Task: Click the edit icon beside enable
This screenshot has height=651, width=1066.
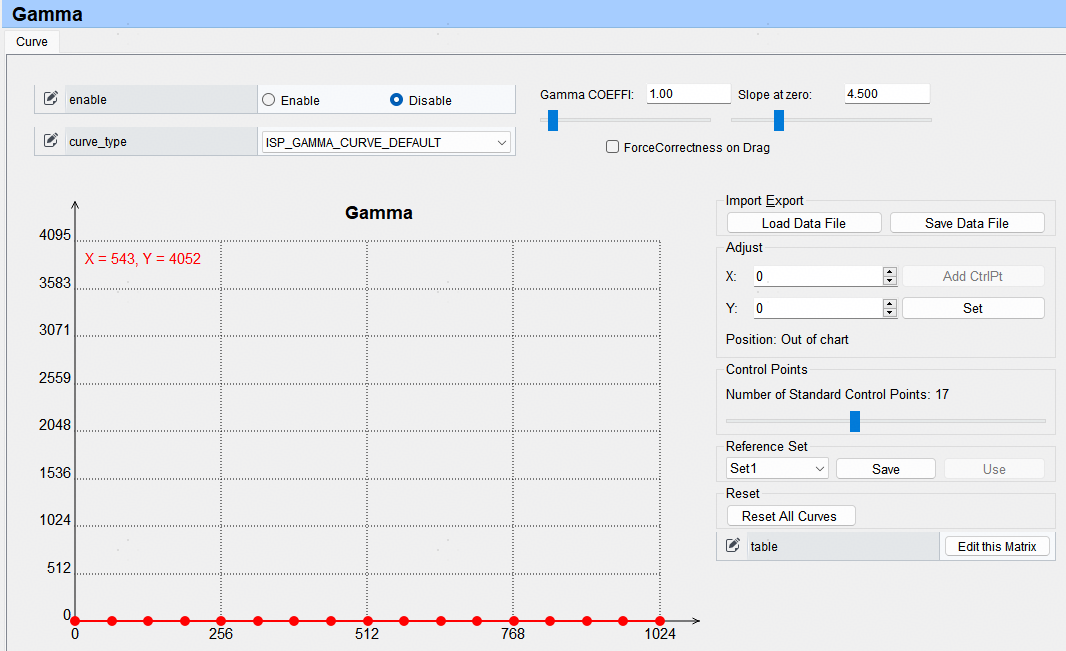Action: [51, 99]
